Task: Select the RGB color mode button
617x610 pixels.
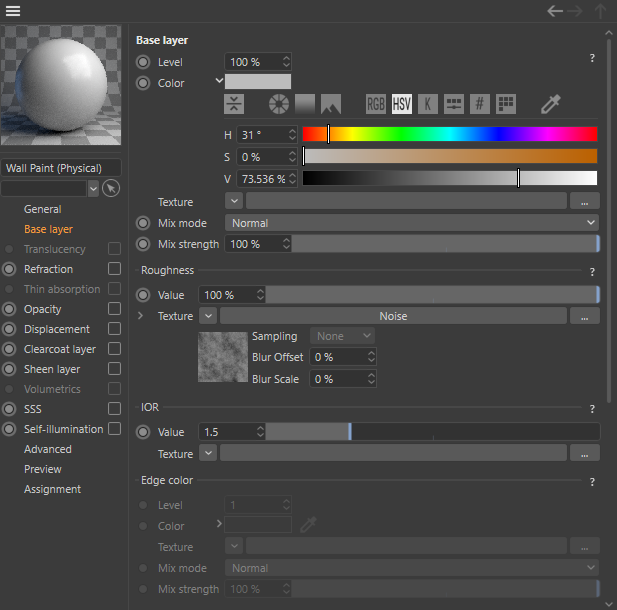Action: 376,104
